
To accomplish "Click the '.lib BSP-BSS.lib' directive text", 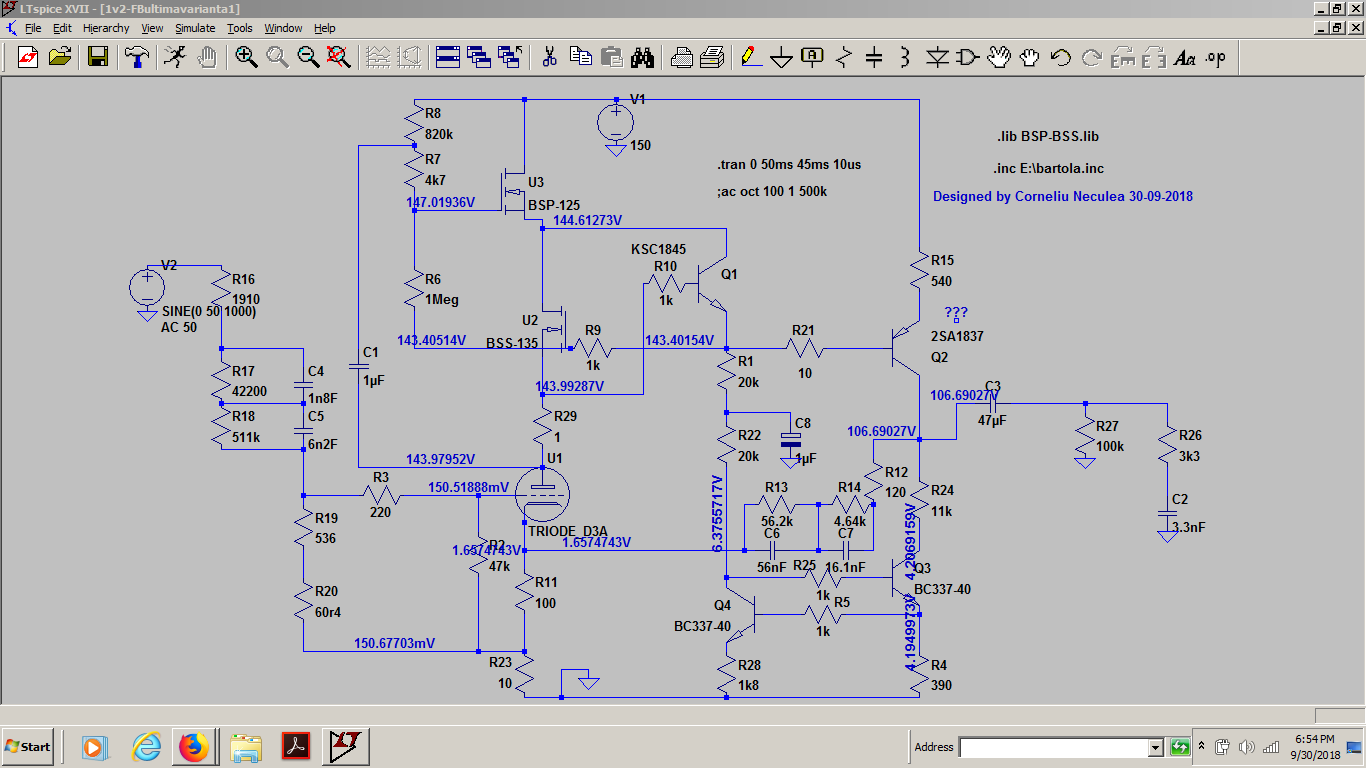I will tap(1047, 136).
